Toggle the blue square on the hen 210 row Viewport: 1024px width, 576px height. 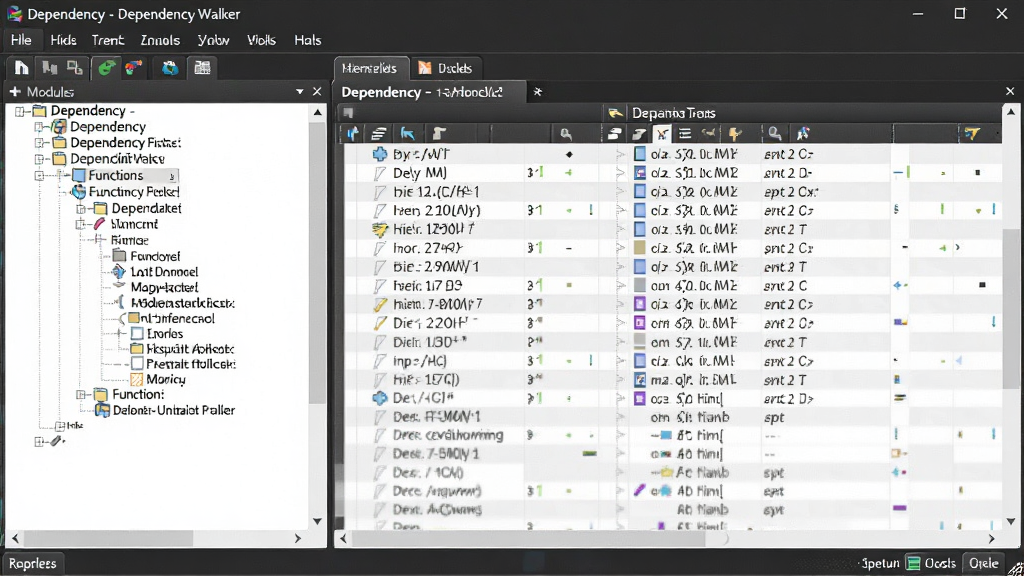(640, 210)
